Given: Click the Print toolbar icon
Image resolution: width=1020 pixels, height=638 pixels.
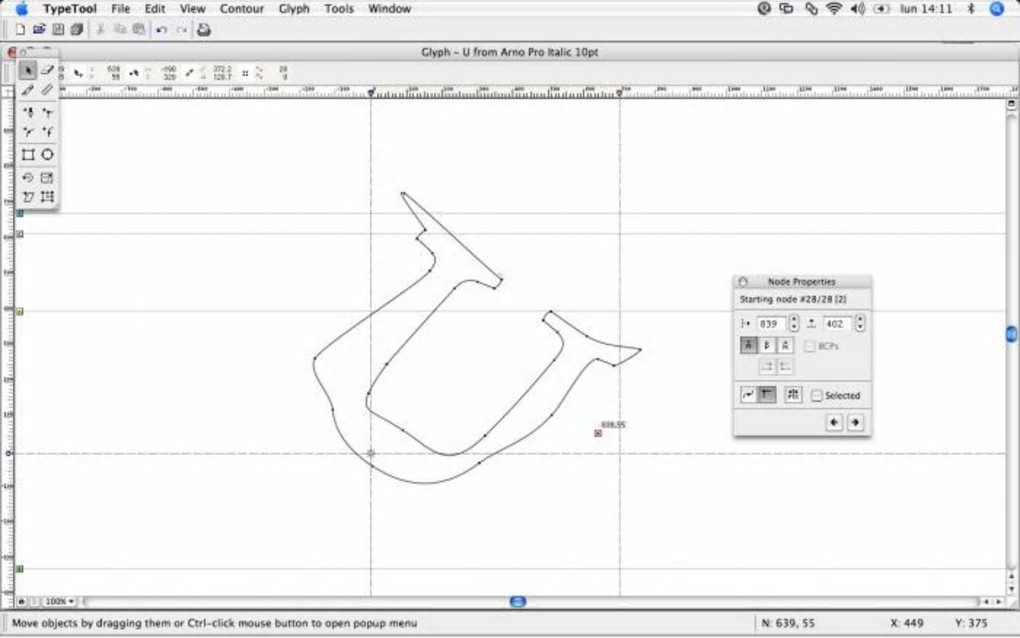Looking at the screenshot, I should click(204, 29).
